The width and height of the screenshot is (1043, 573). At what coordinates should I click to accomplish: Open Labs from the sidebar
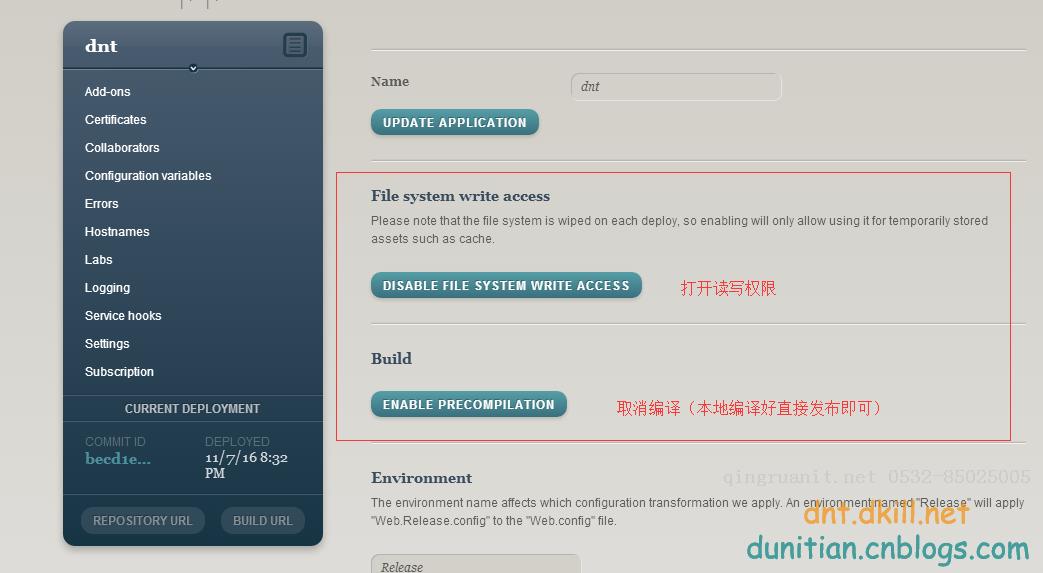point(98,260)
